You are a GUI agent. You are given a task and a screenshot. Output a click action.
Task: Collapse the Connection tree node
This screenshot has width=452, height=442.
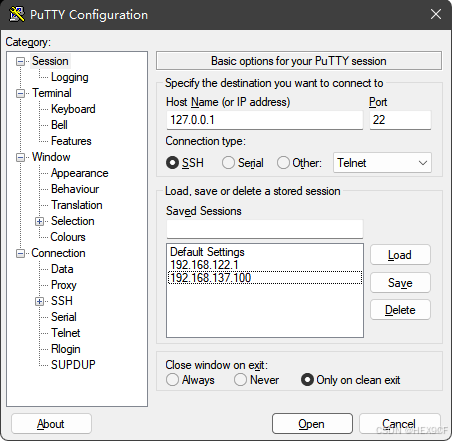tap(20, 253)
